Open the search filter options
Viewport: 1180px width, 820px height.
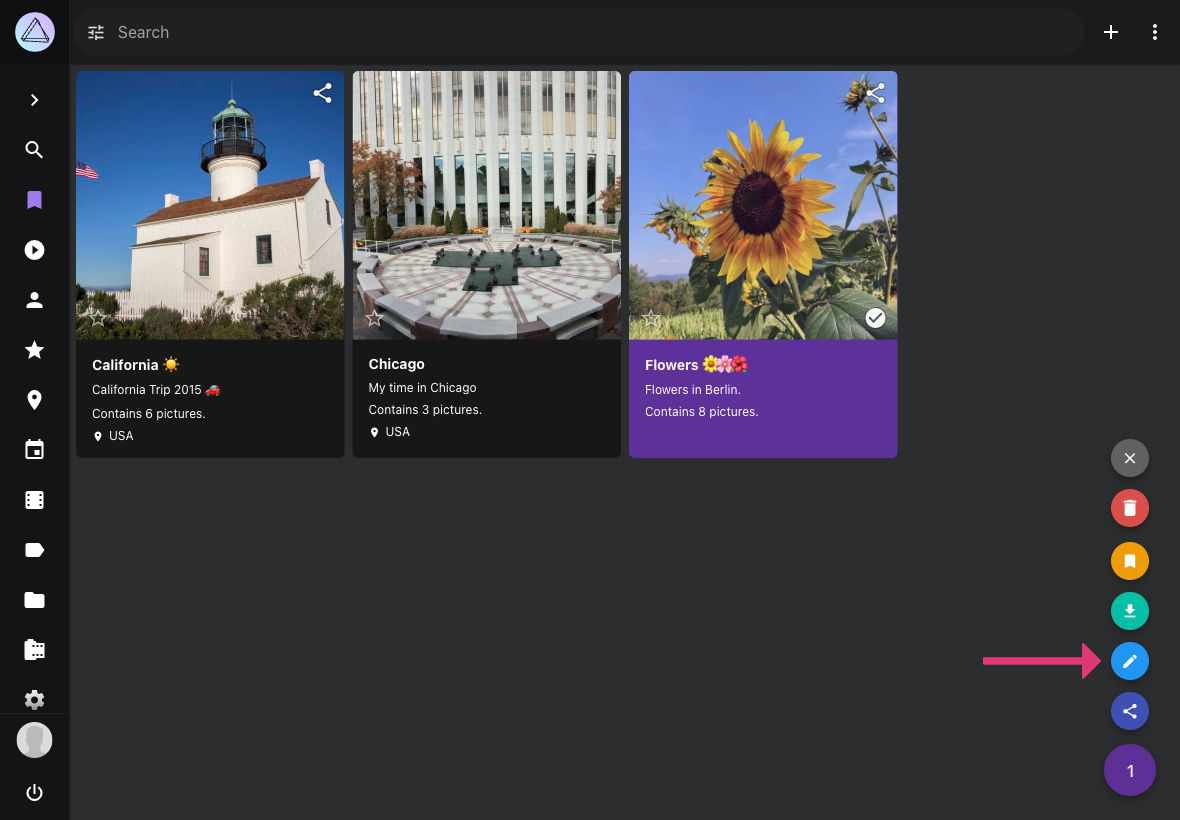click(x=95, y=32)
